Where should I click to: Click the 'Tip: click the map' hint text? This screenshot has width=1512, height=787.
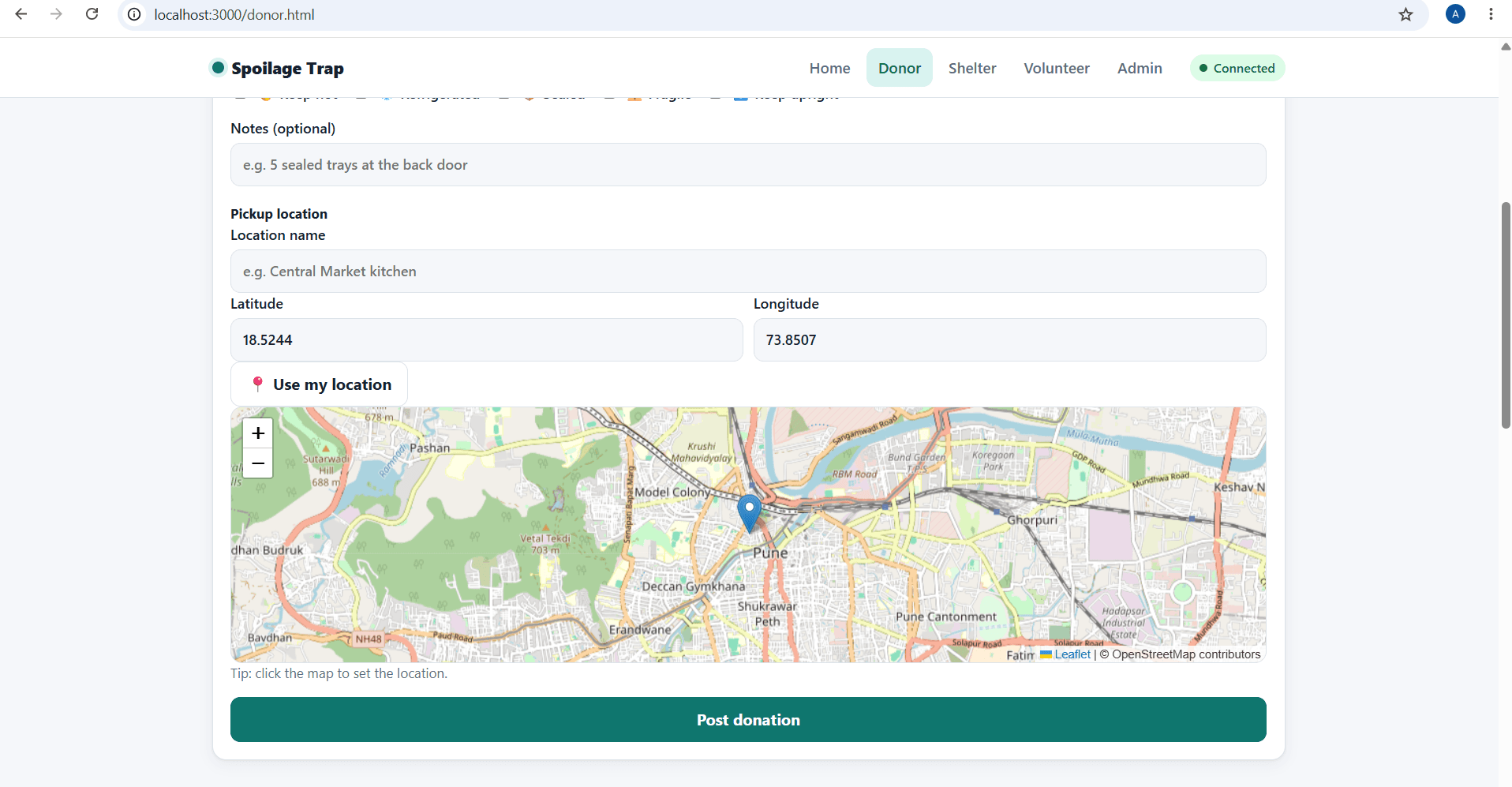coord(339,673)
